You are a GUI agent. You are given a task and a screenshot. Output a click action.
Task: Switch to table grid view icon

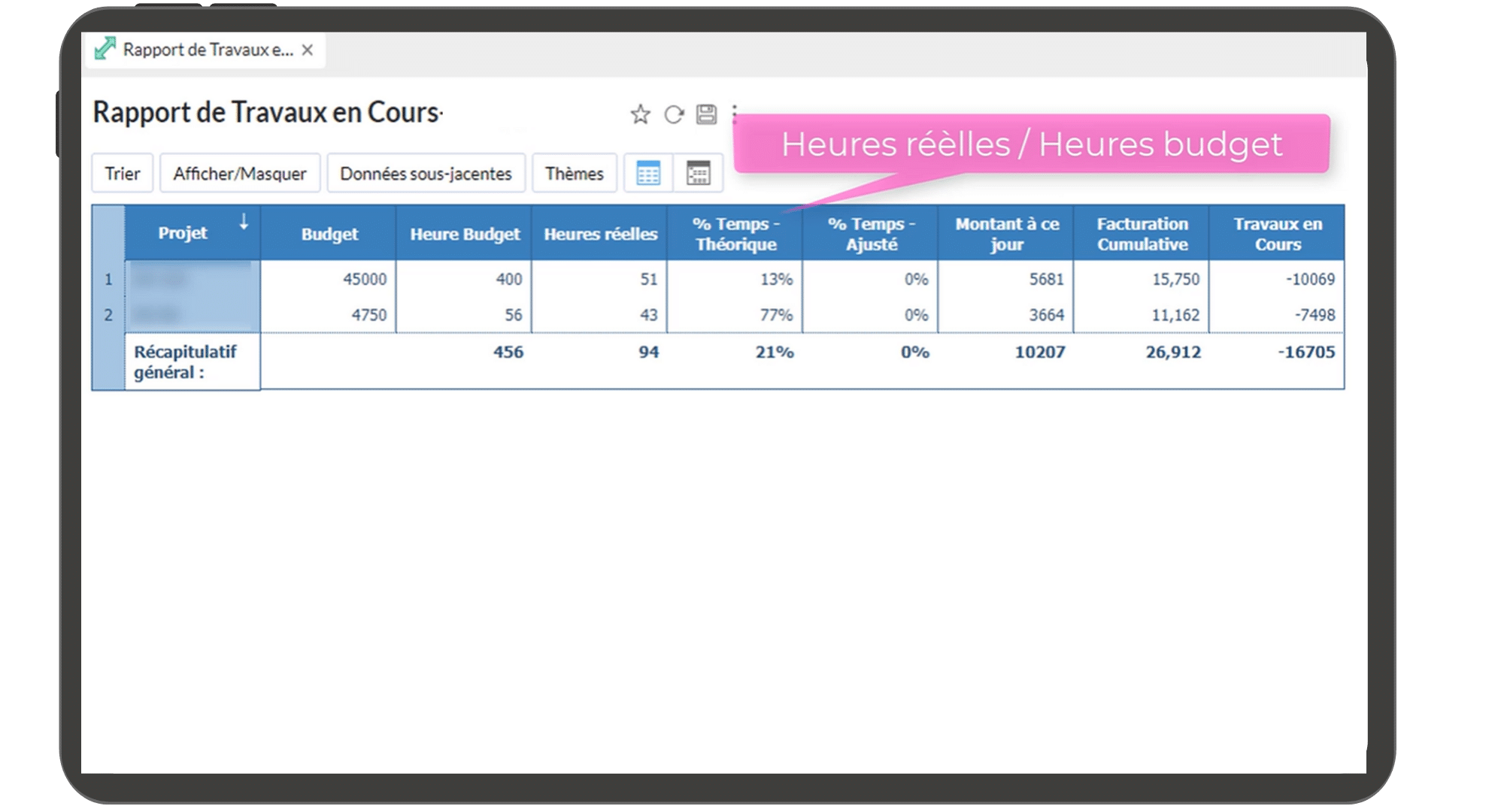click(x=648, y=174)
